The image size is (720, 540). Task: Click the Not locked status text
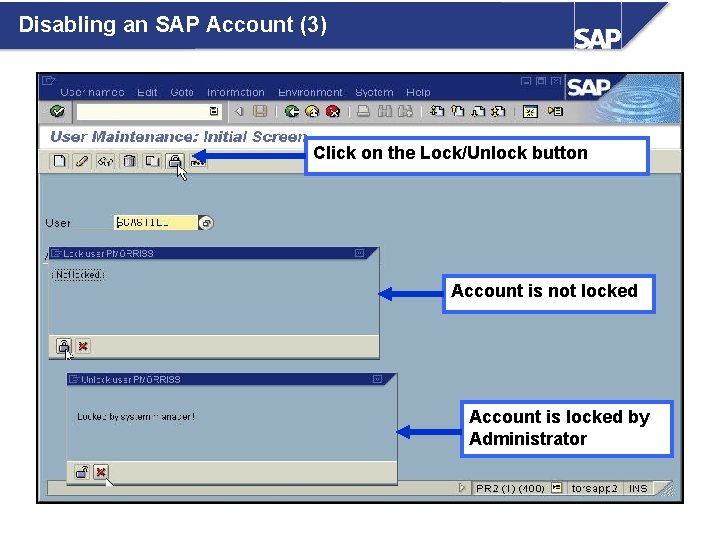pyautogui.click(x=79, y=275)
